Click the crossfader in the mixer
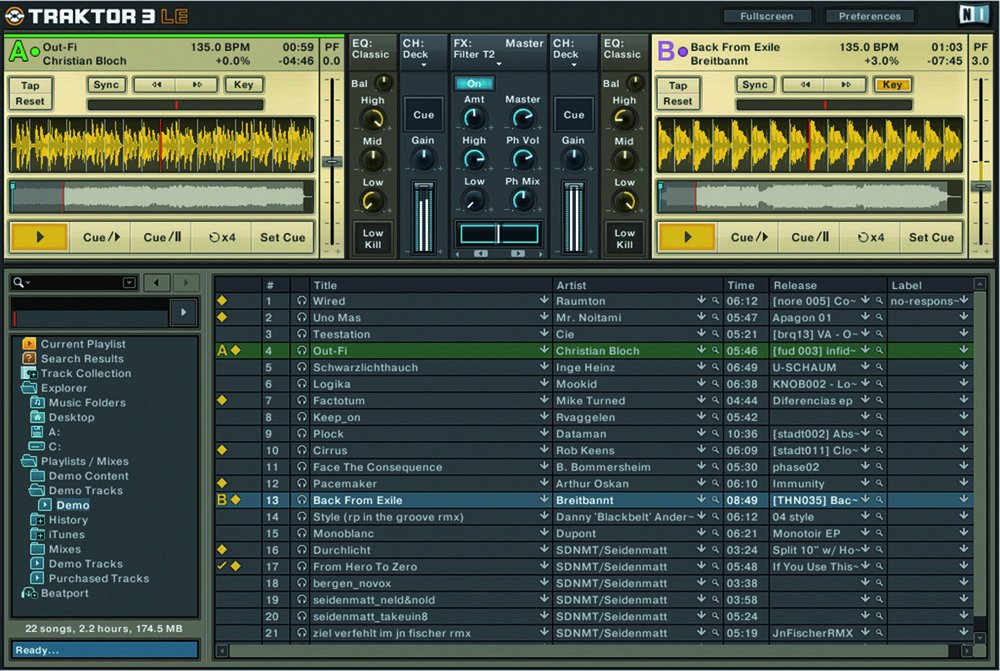This screenshot has width=1000, height=671. coord(498,234)
